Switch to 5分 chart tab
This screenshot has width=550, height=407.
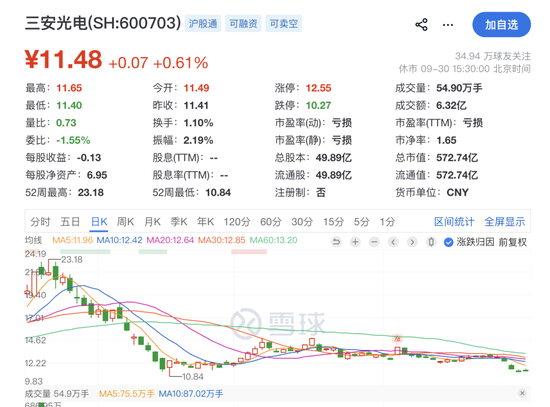coord(361,222)
